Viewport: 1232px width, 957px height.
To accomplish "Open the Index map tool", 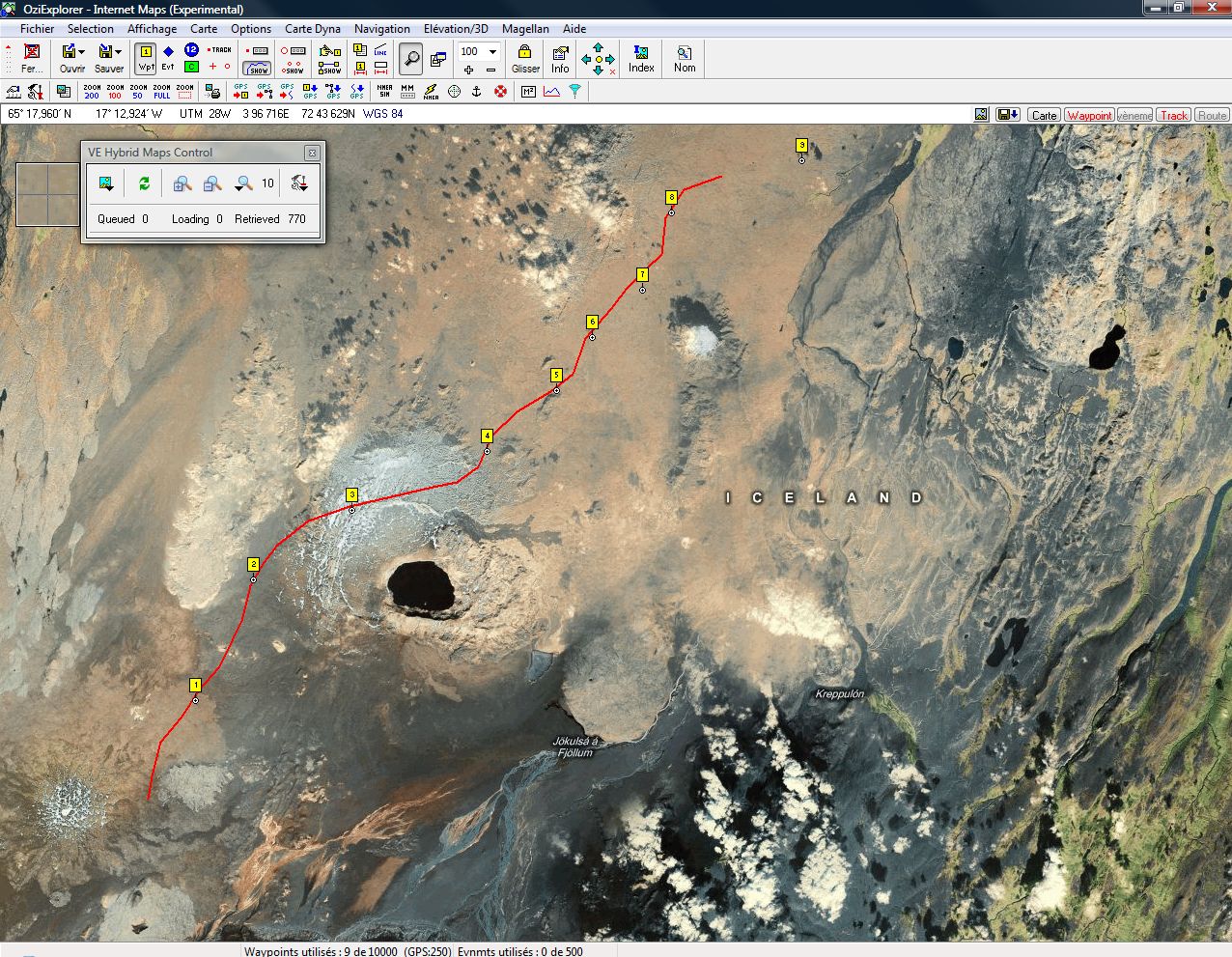I will click(x=641, y=58).
